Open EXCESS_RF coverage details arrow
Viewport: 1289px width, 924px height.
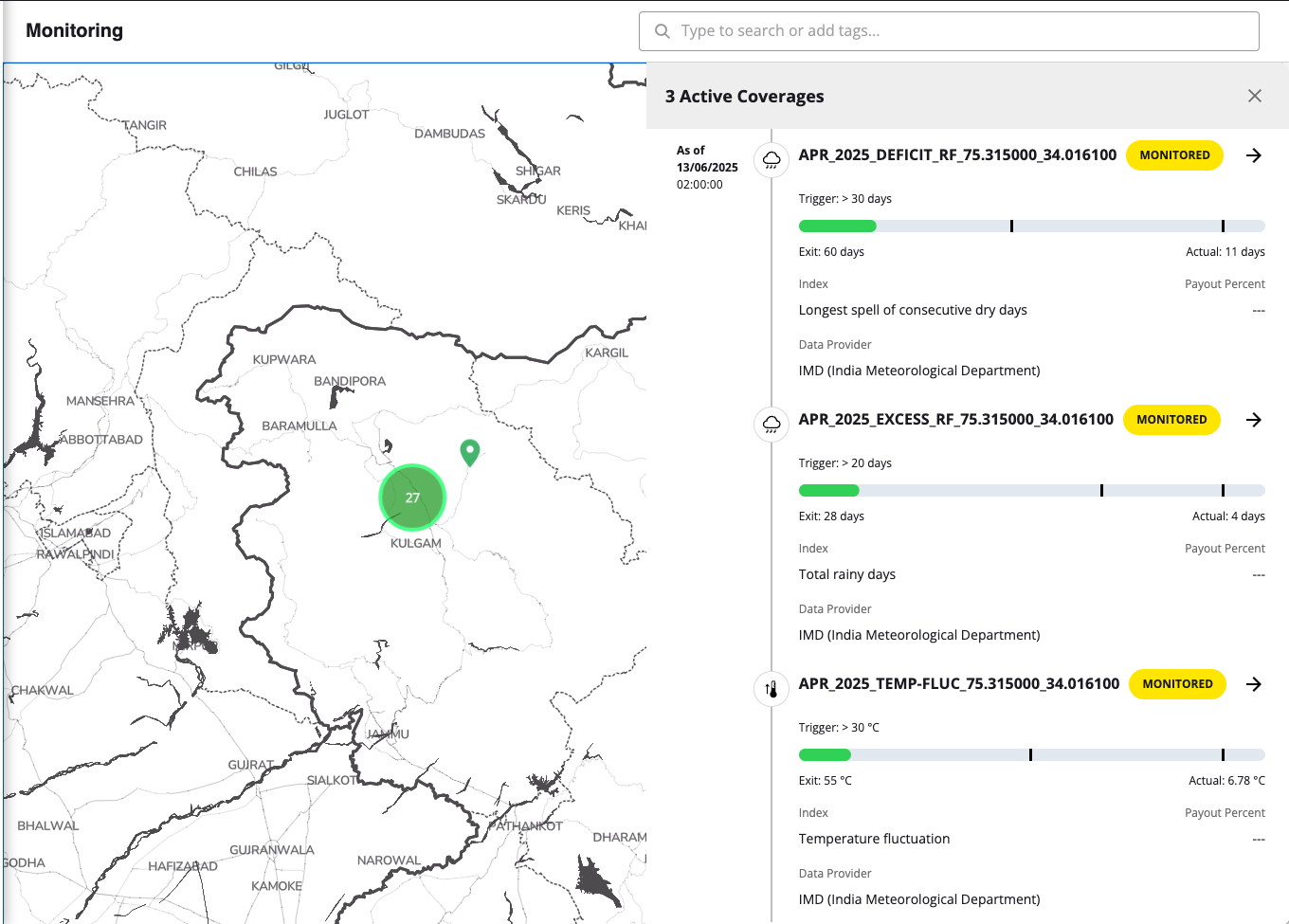(1253, 420)
